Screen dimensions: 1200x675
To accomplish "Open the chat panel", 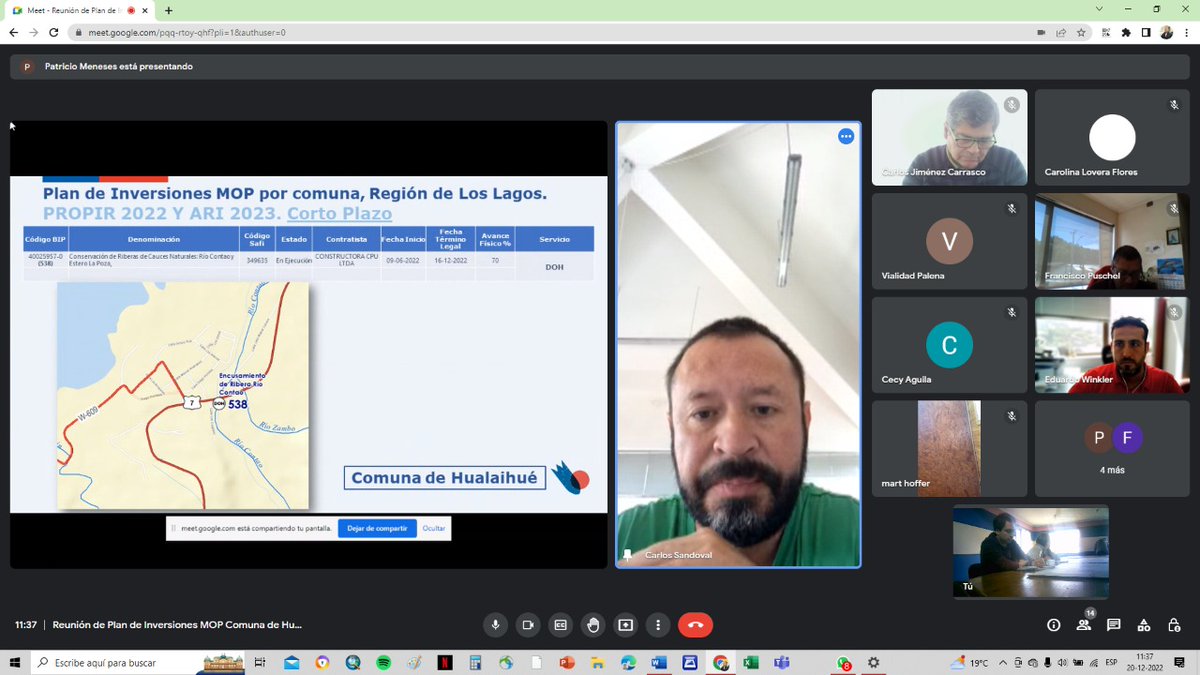I will pos(1114,625).
